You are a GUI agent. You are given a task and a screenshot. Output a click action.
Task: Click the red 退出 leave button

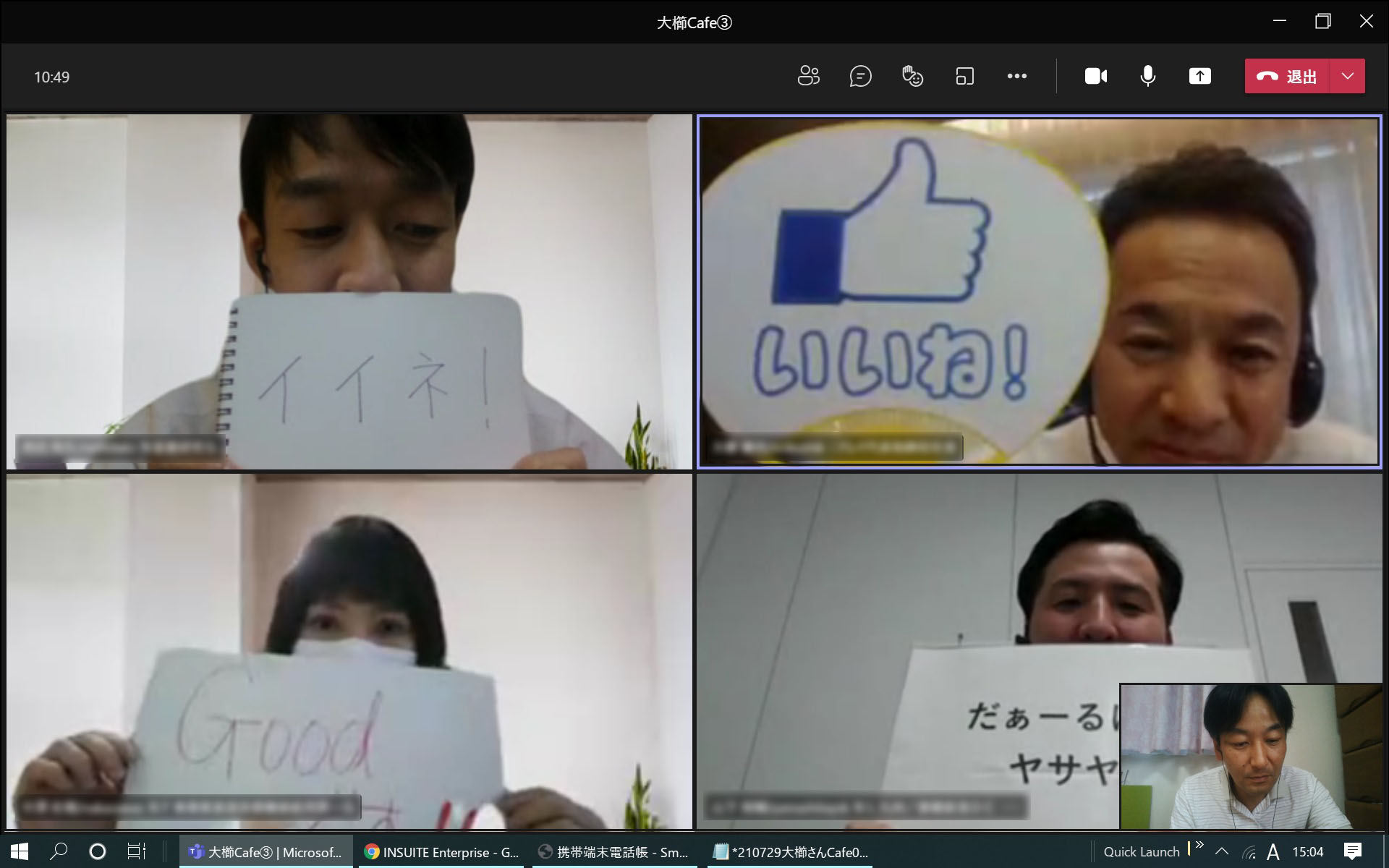tap(1288, 76)
